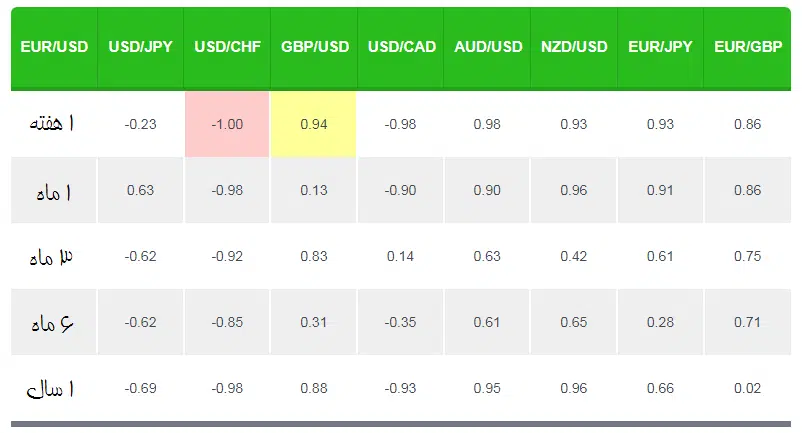Click the USD/CAD column header
Image resolution: width=802 pixels, height=433 pixels.
(x=400, y=47)
